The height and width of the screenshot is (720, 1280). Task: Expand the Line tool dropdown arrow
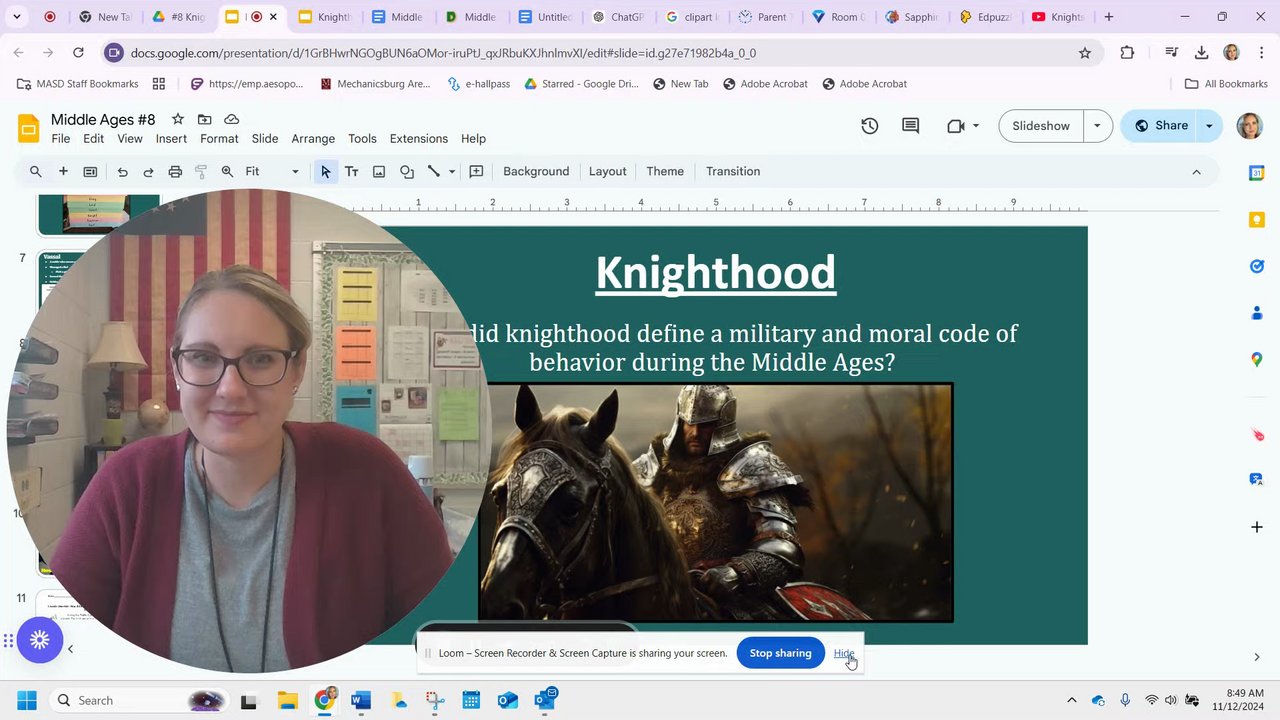(x=452, y=172)
